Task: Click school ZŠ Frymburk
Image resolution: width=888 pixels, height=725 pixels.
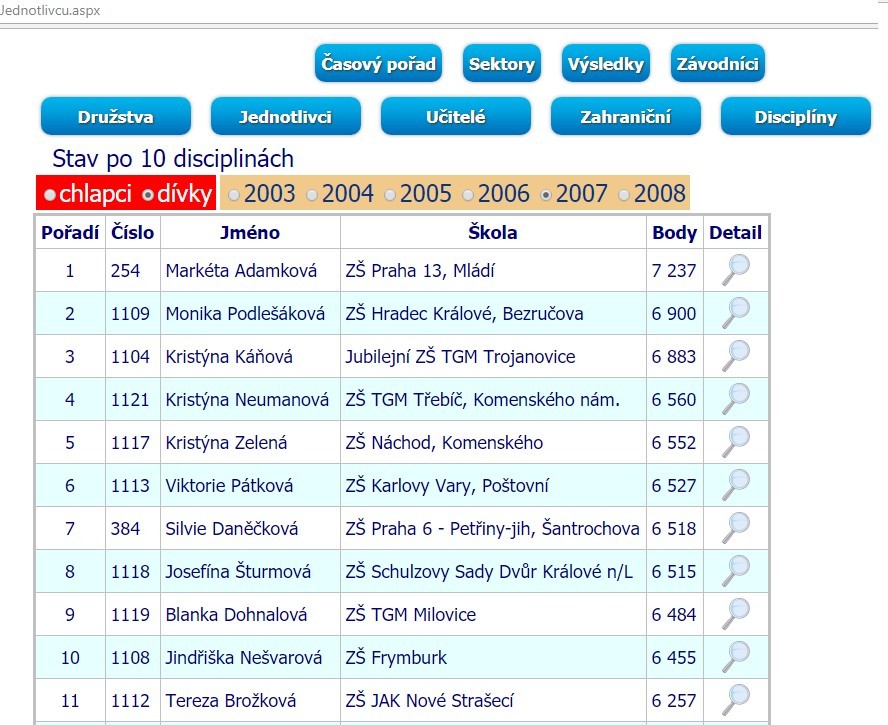Action: pyautogui.click(x=396, y=658)
